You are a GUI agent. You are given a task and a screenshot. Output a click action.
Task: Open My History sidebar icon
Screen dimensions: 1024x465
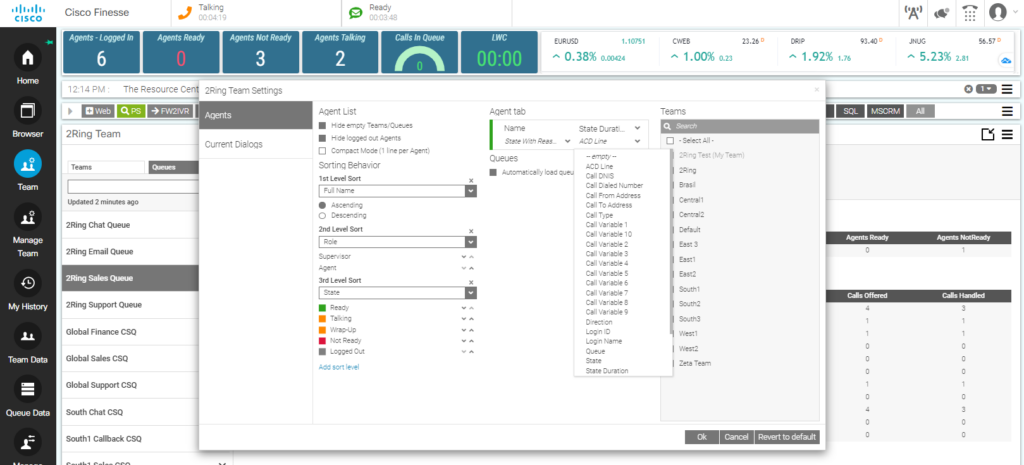point(27,283)
